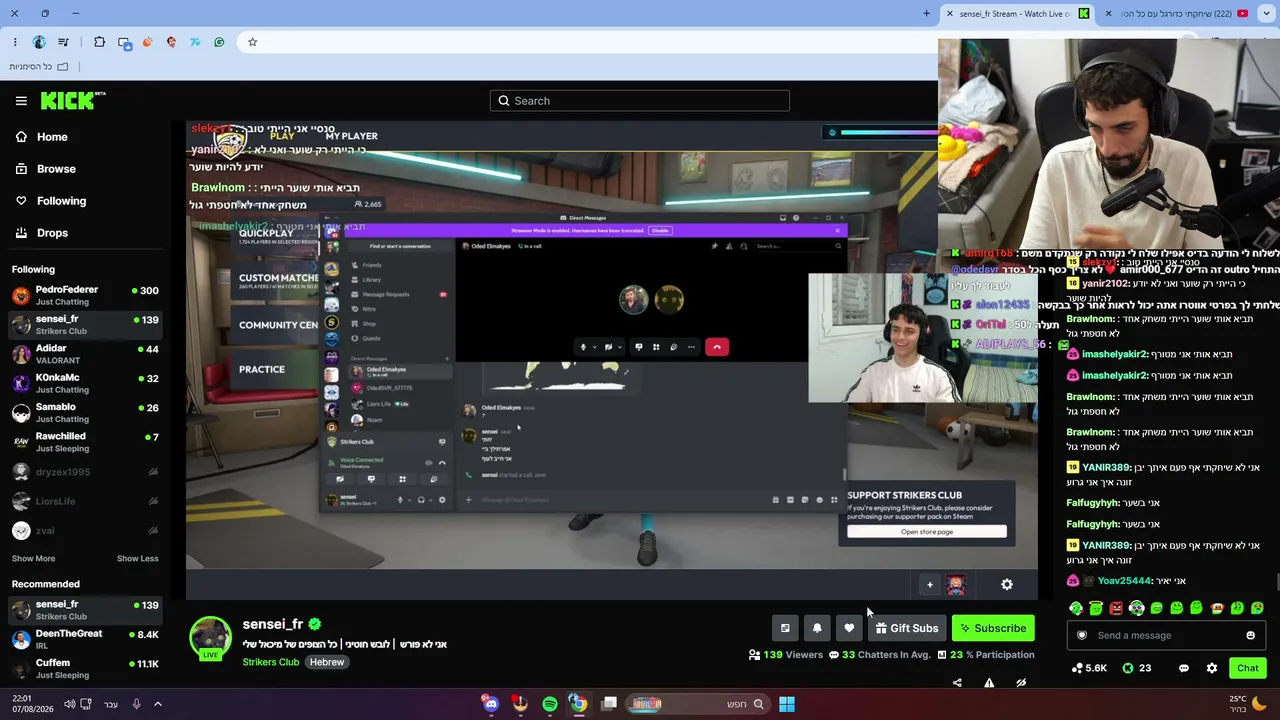Open the Kick sidebar hamburger menu
The height and width of the screenshot is (720, 1280).
click(x=21, y=101)
